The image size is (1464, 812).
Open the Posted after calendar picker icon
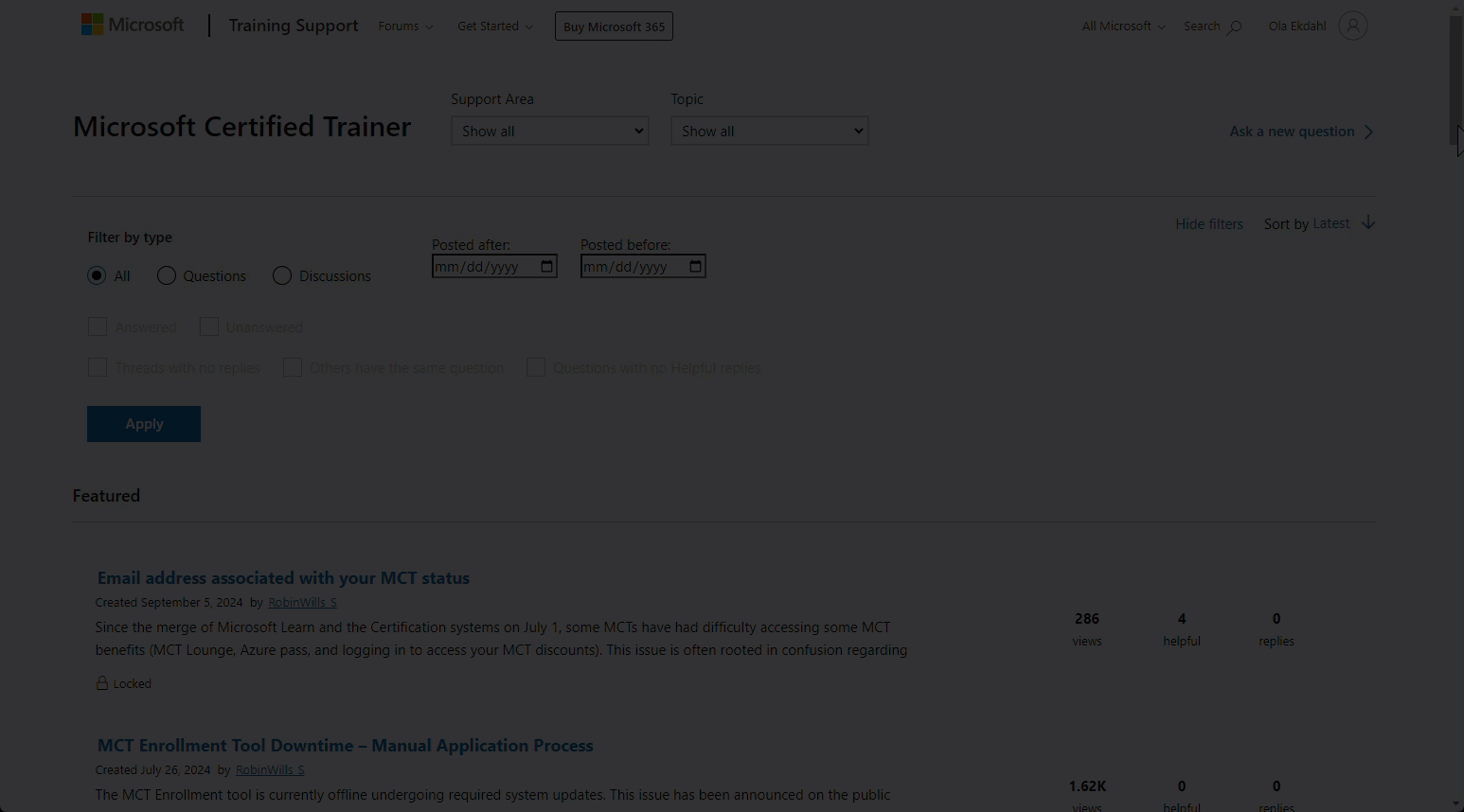coord(546,266)
